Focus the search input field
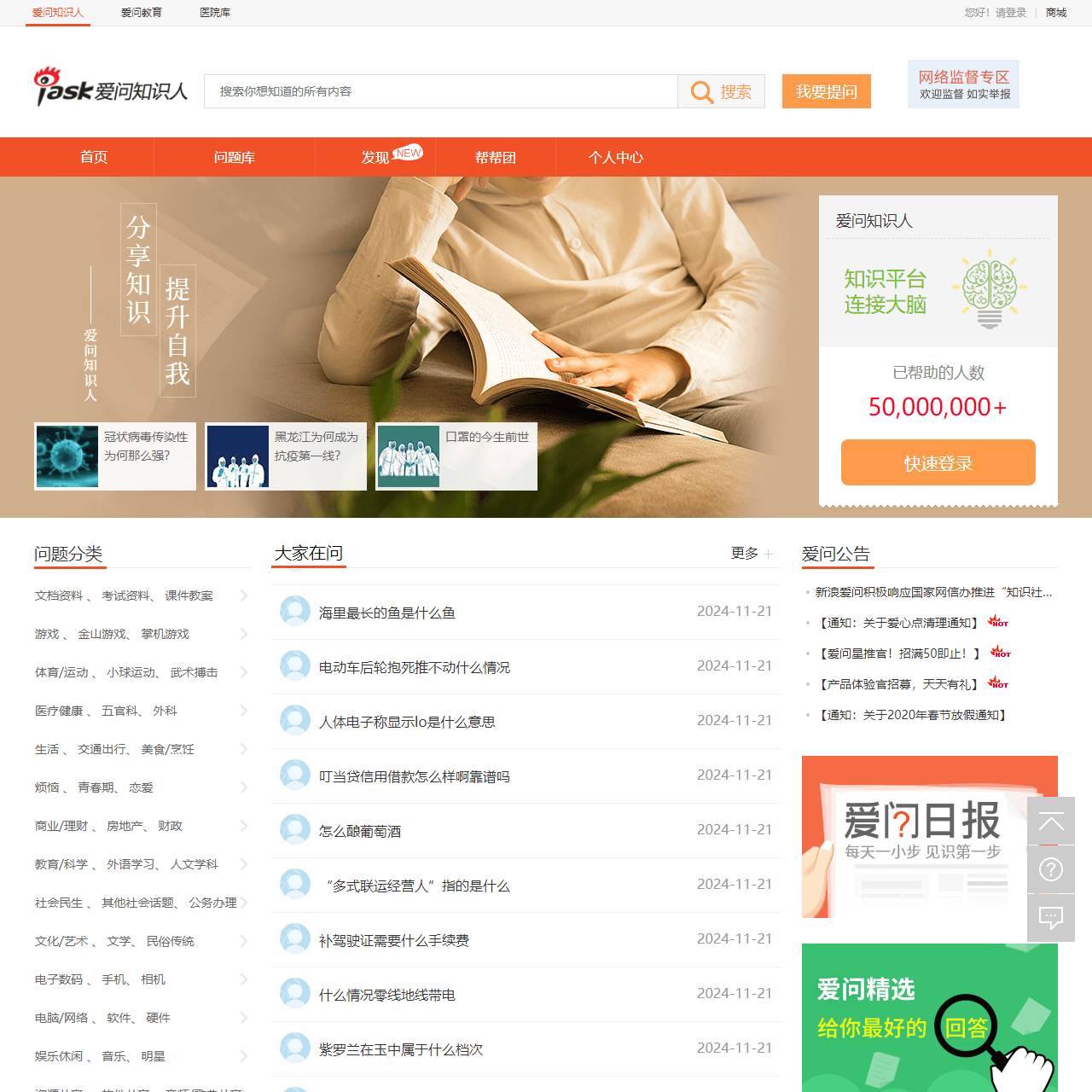This screenshot has width=1092, height=1092. 441,91
